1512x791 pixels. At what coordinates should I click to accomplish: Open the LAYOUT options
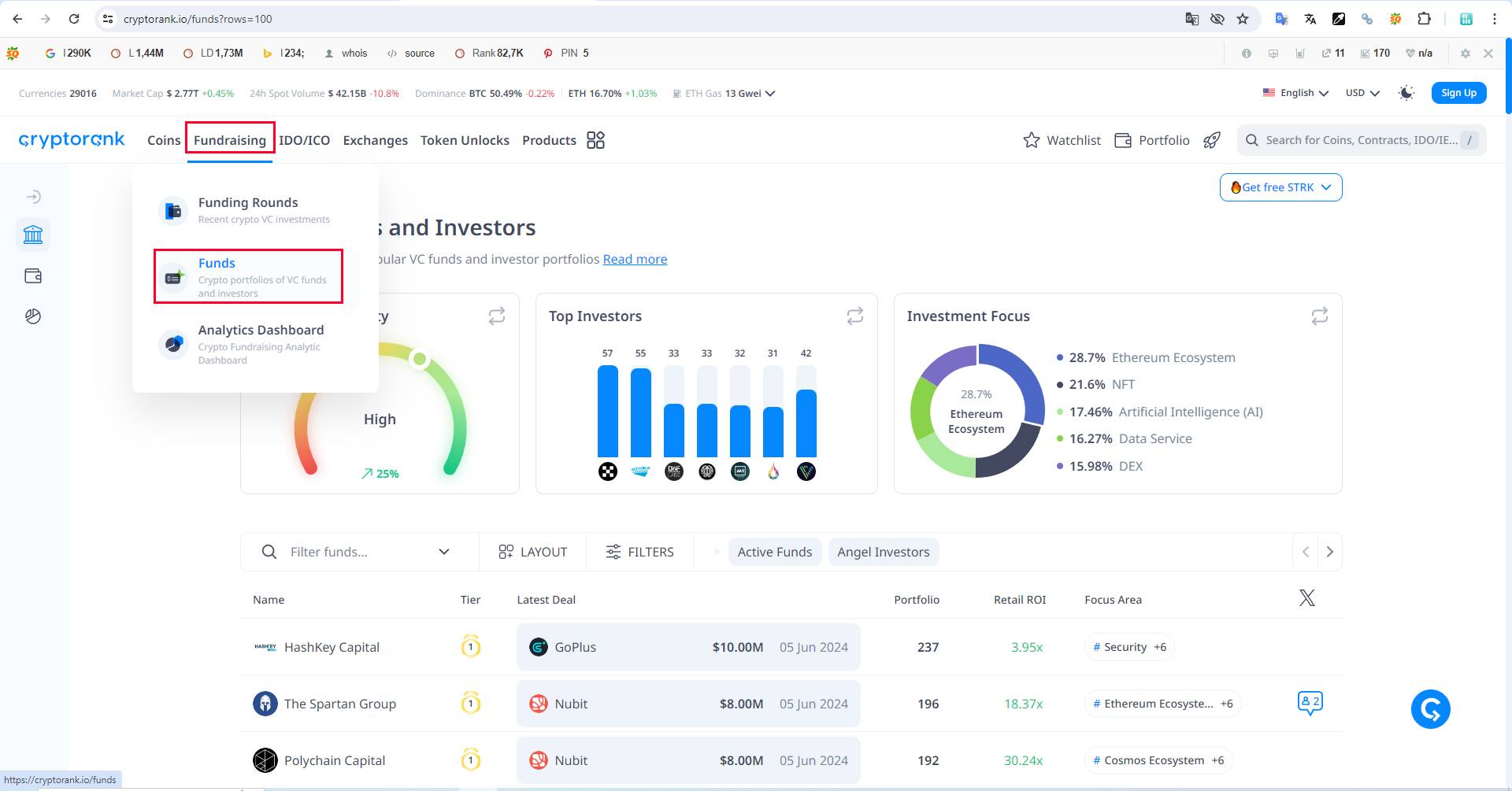(533, 552)
